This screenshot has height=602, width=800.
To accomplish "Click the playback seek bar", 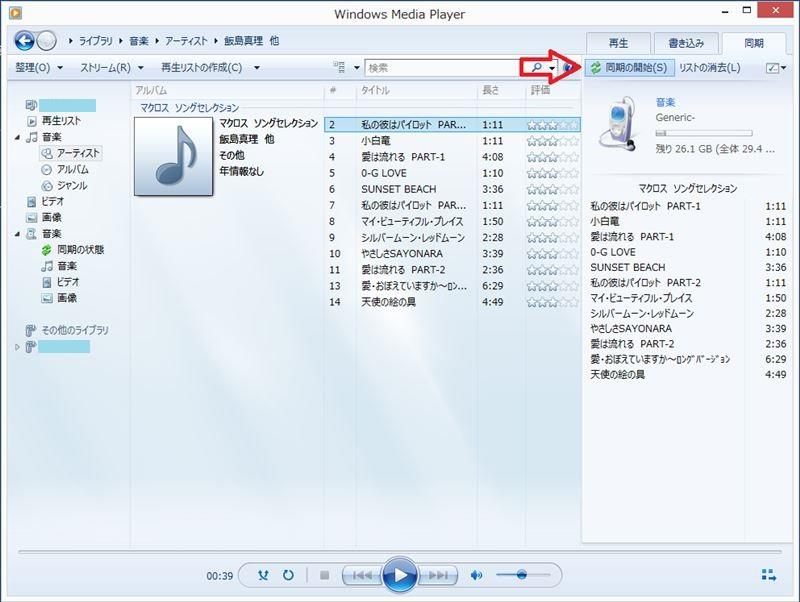I will [x=399, y=551].
